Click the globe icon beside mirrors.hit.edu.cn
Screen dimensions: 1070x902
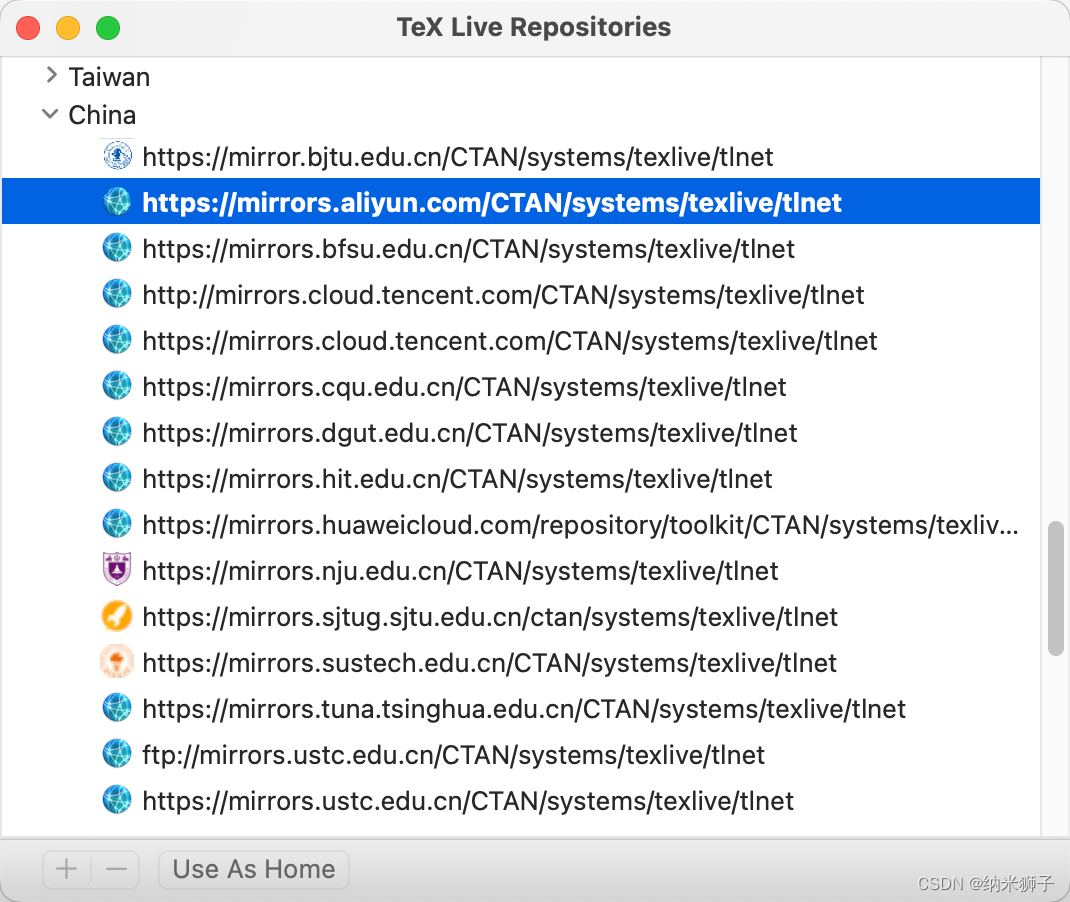coord(117,478)
